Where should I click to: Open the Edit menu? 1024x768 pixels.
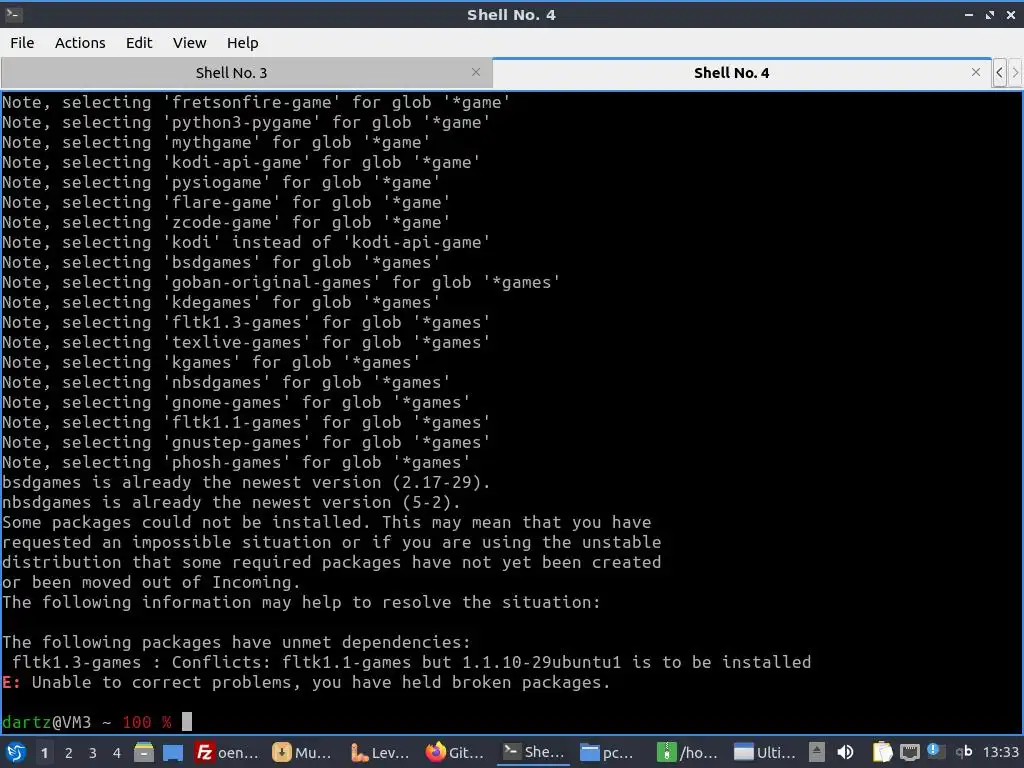click(139, 42)
